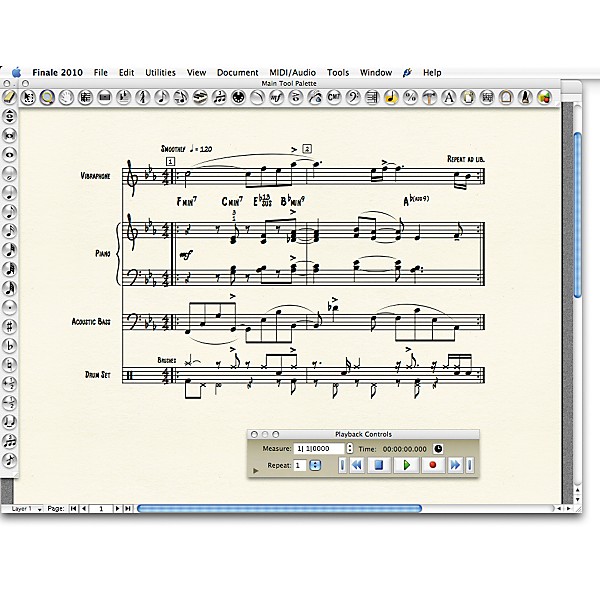Click the Measure field stepper arrows
This screenshot has width=600, height=600.
349,448
